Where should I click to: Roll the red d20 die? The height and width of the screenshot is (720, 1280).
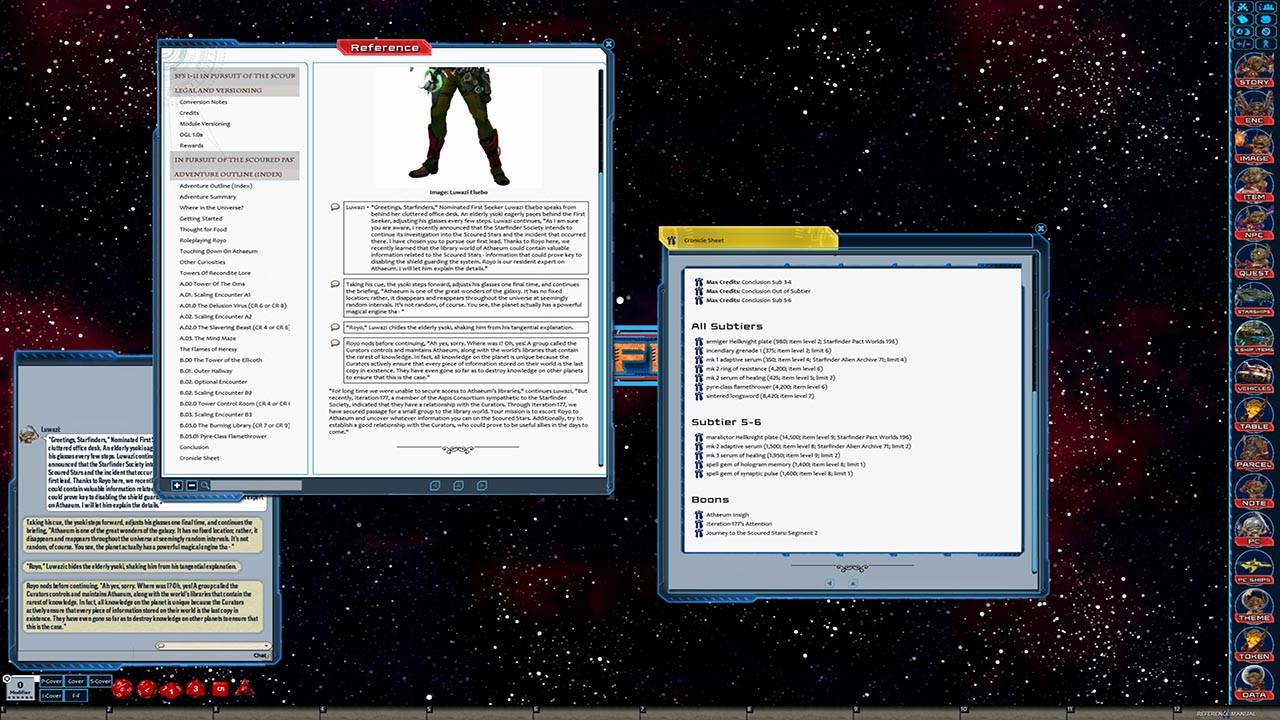121,688
